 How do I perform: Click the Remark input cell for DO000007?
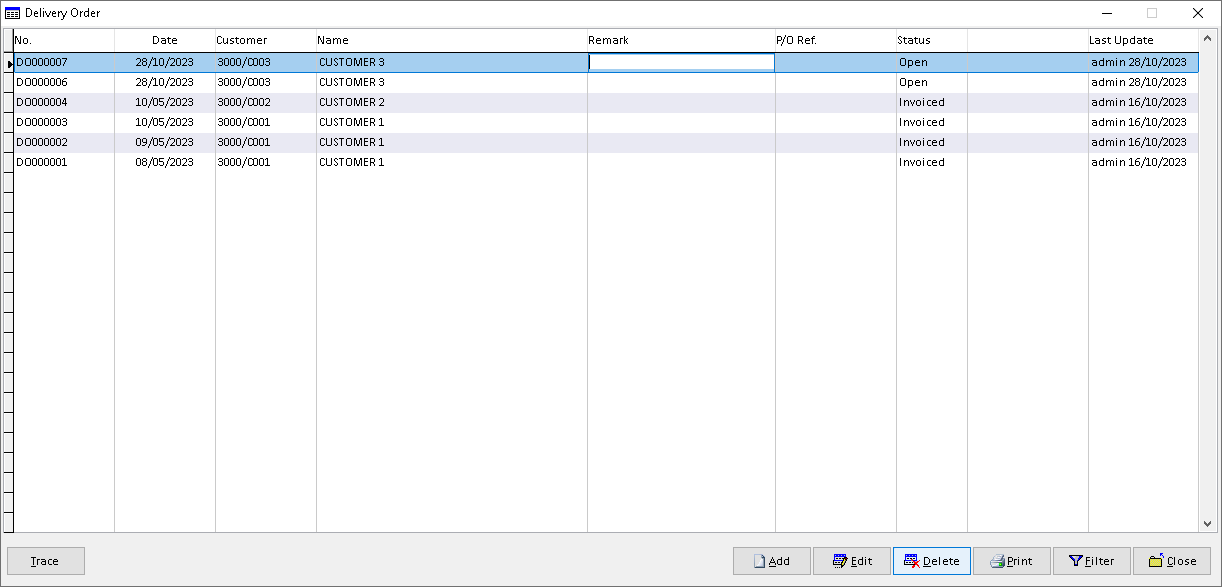click(681, 62)
